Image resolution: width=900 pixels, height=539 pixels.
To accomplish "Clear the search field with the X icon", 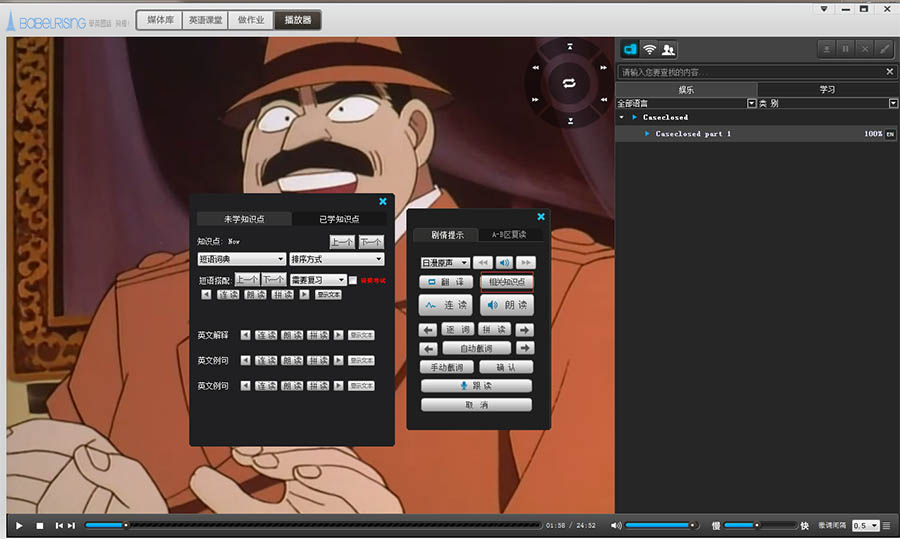I will (890, 72).
